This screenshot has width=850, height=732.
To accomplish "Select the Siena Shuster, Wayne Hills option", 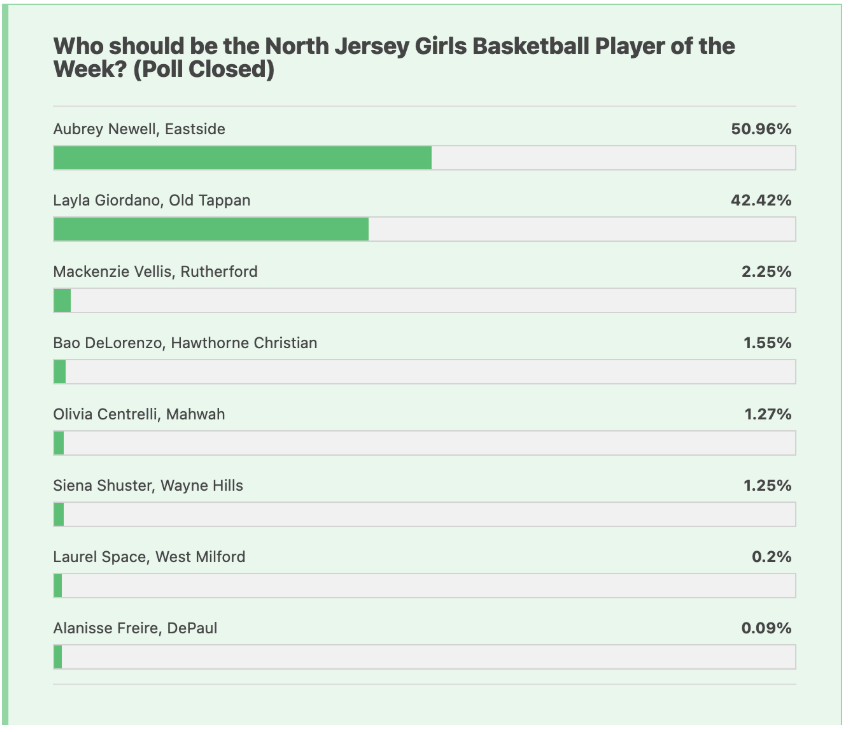I will pos(148,485).
